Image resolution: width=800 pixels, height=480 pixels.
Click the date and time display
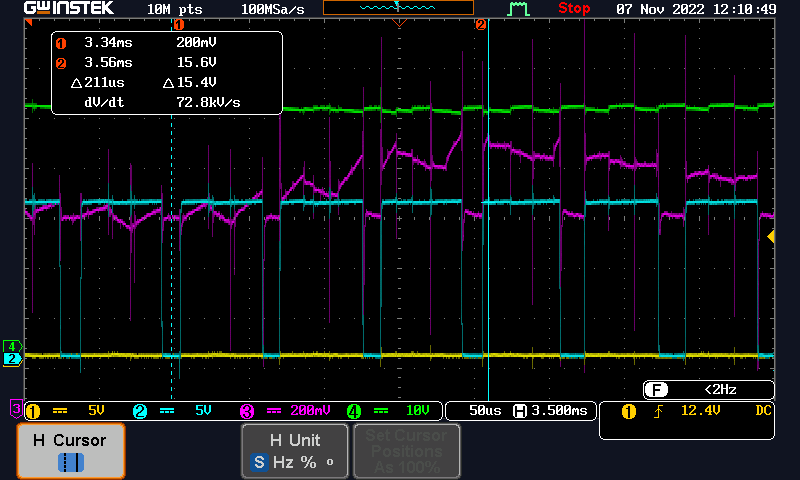[x=696, y=9]
